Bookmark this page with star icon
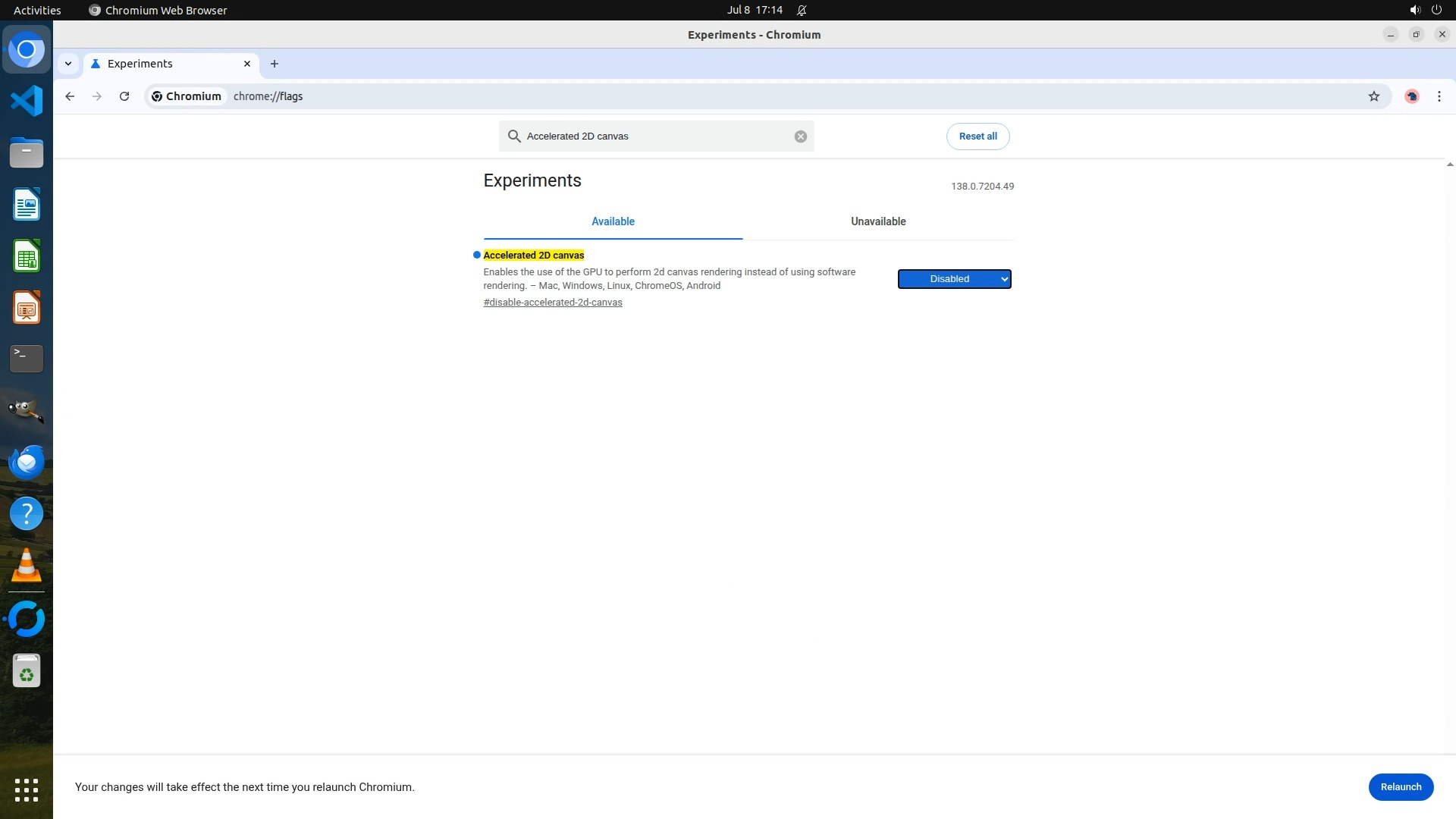Image resolution: width=1456 pixels, height=819 pixels. click(x=1373, y=96)
